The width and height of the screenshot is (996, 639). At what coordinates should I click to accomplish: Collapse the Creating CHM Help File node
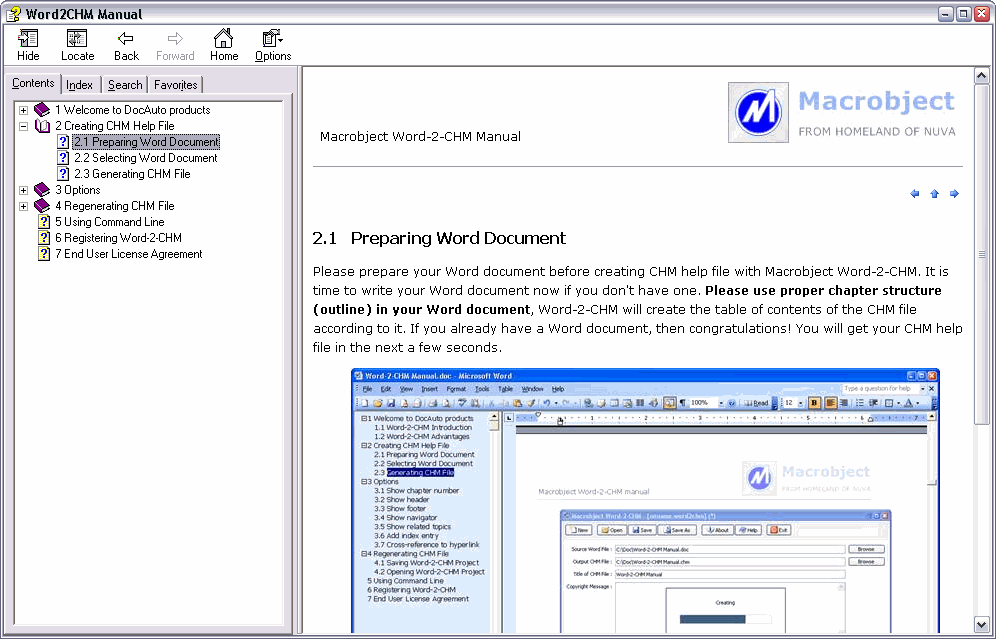[x=22, y=126]
